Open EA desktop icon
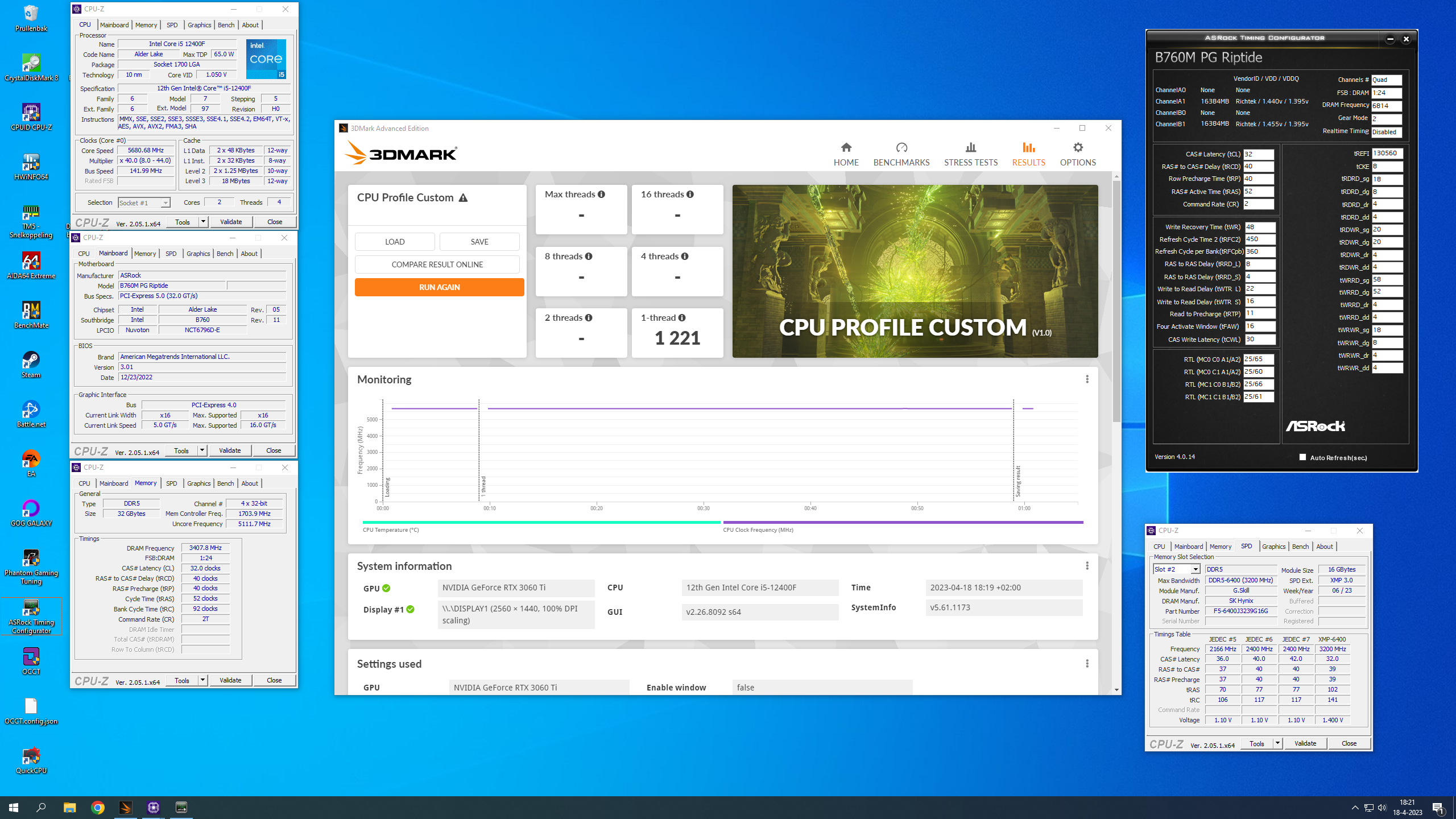 click(x=31, y=463)
